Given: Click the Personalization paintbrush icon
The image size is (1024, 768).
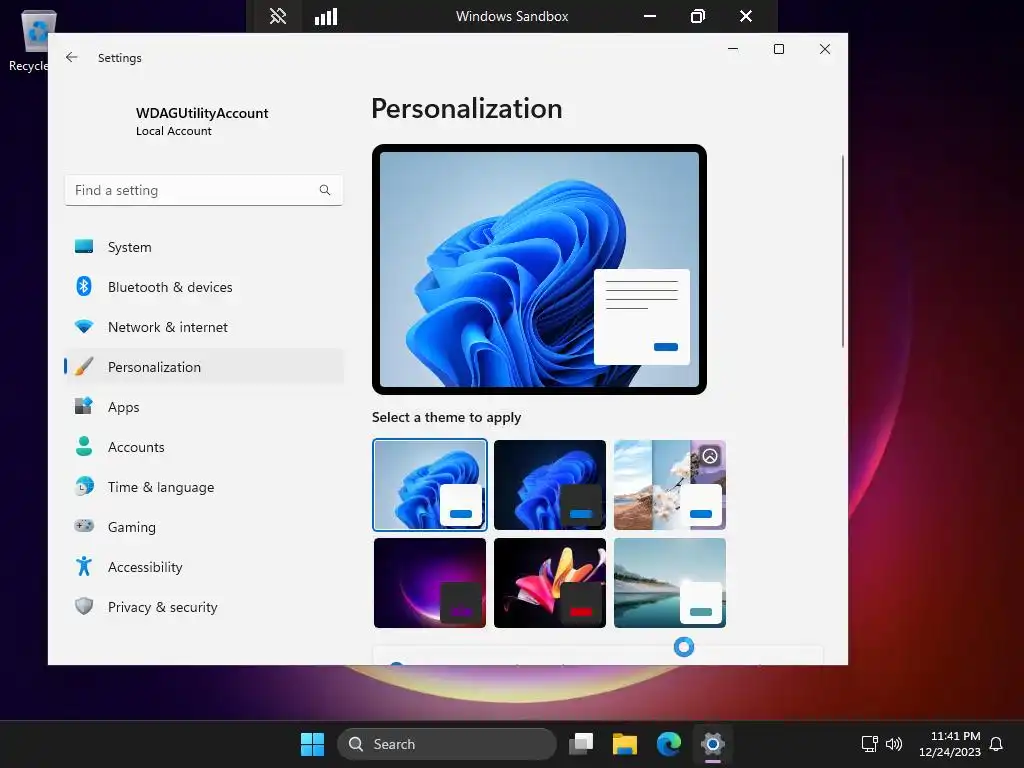Looking at the screenshot, I should 84,366.
